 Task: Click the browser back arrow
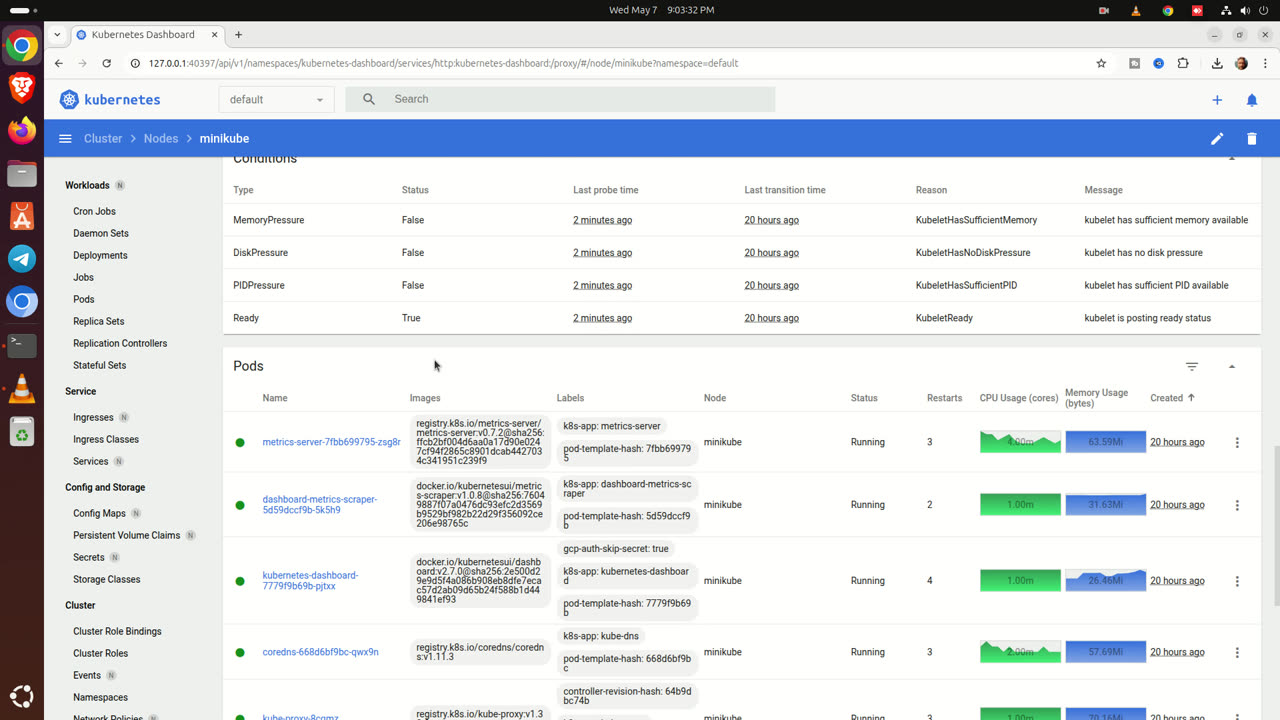58,63
